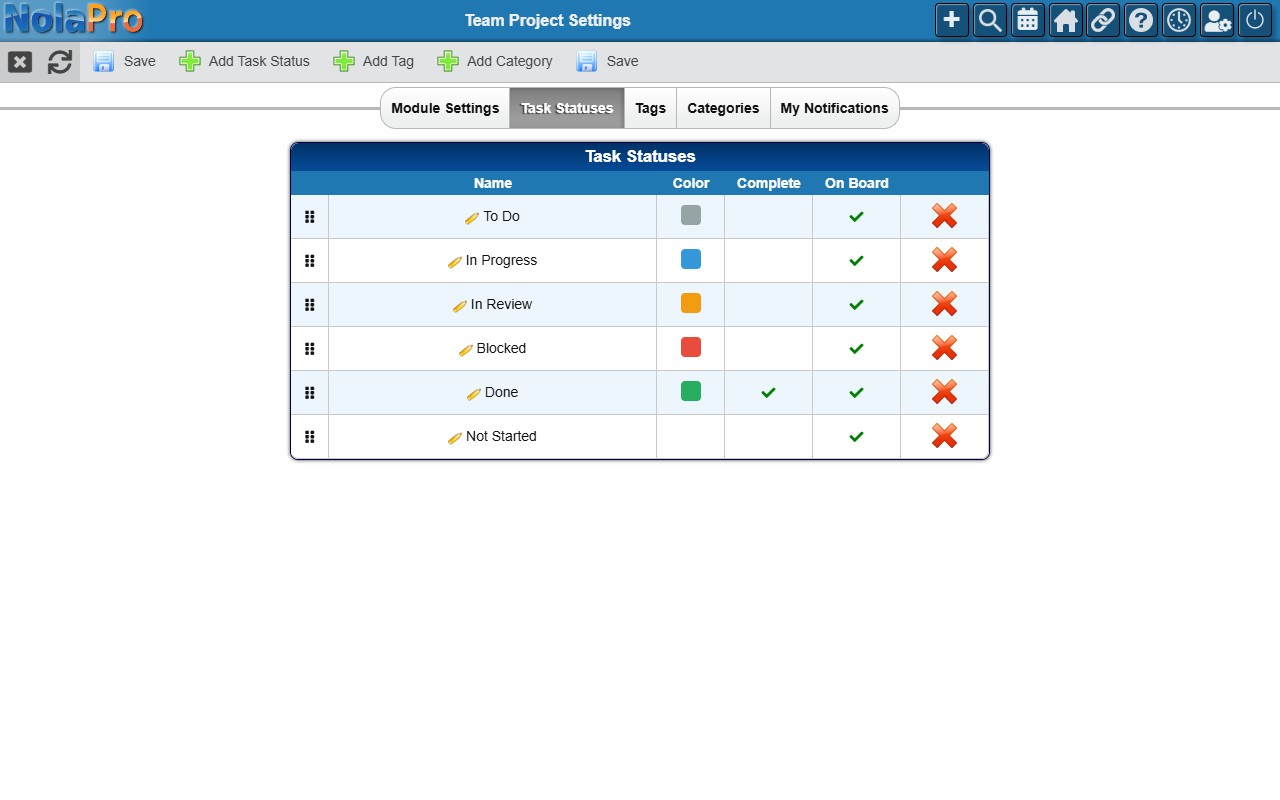The height and width of the screenshot is (800, 1280).
Task: Edit In Progress status via pencil icon
Action: click(x=455, y=262)
